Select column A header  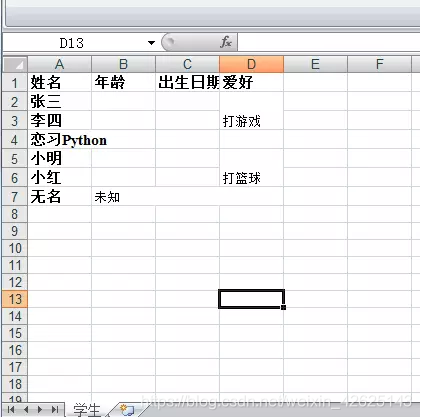pyautogui.click(x=59, y=64)
